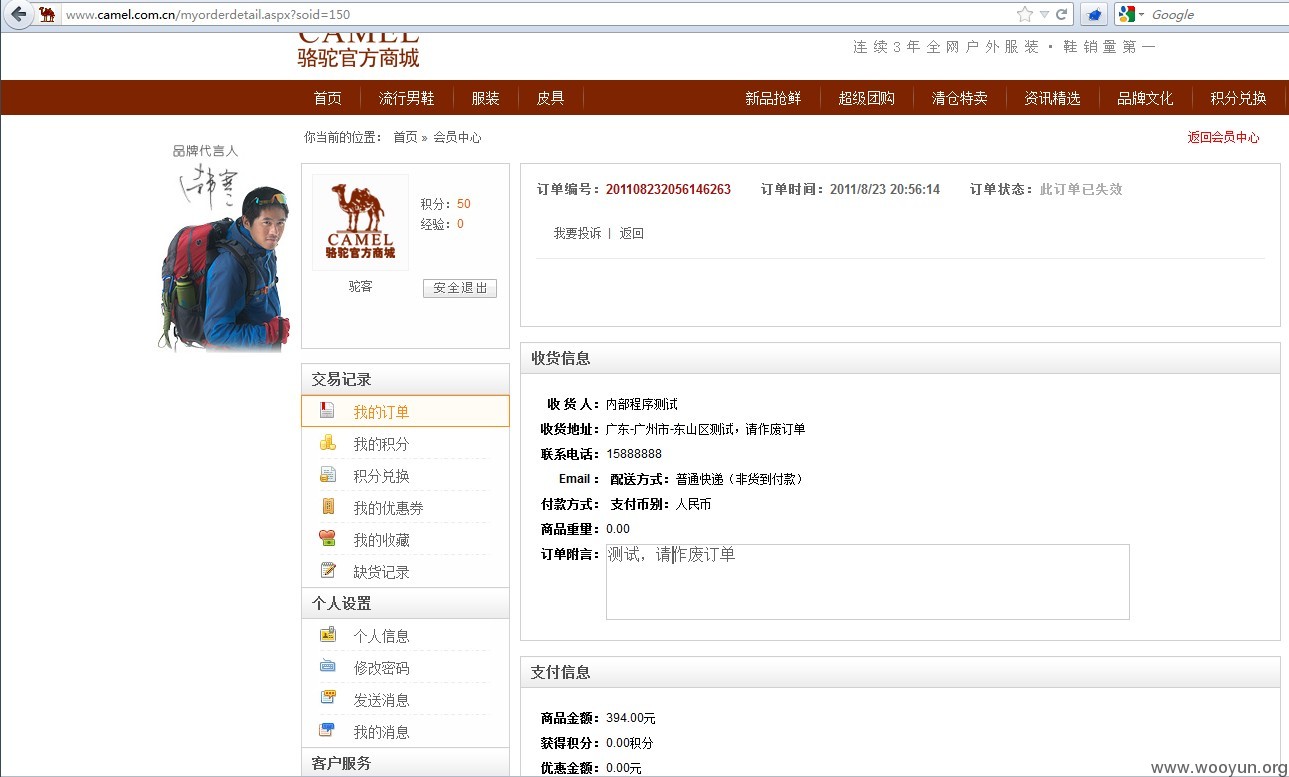Viewport: 1289px width, 777px height.
Task: Click the 个人信息 ID card icon
Action: pos(327,634)
